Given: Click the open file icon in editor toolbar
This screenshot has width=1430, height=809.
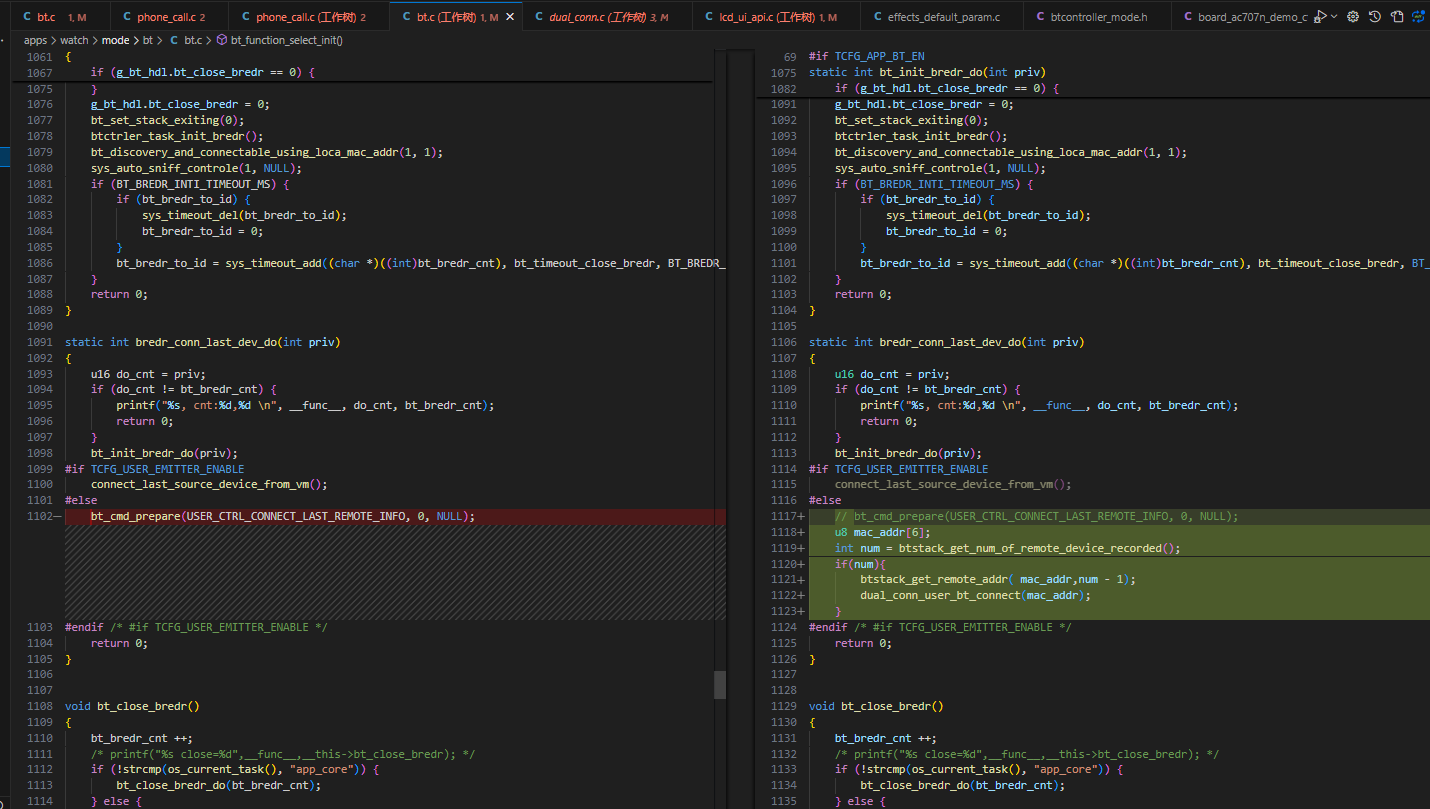Looking at the screenshot, I should coord(1397,17).
